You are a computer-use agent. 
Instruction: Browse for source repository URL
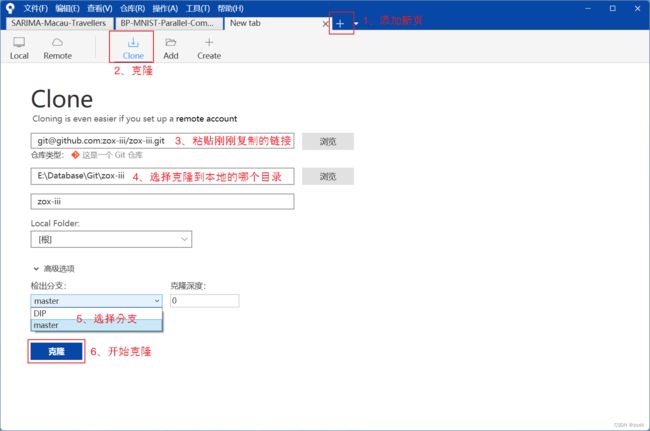pos(327,141)
